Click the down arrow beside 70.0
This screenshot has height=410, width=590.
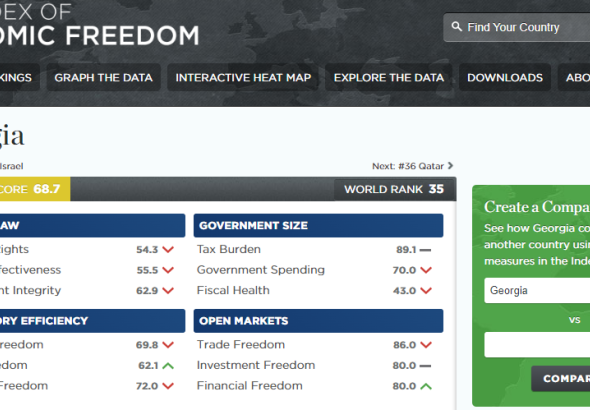coord(426,270)
